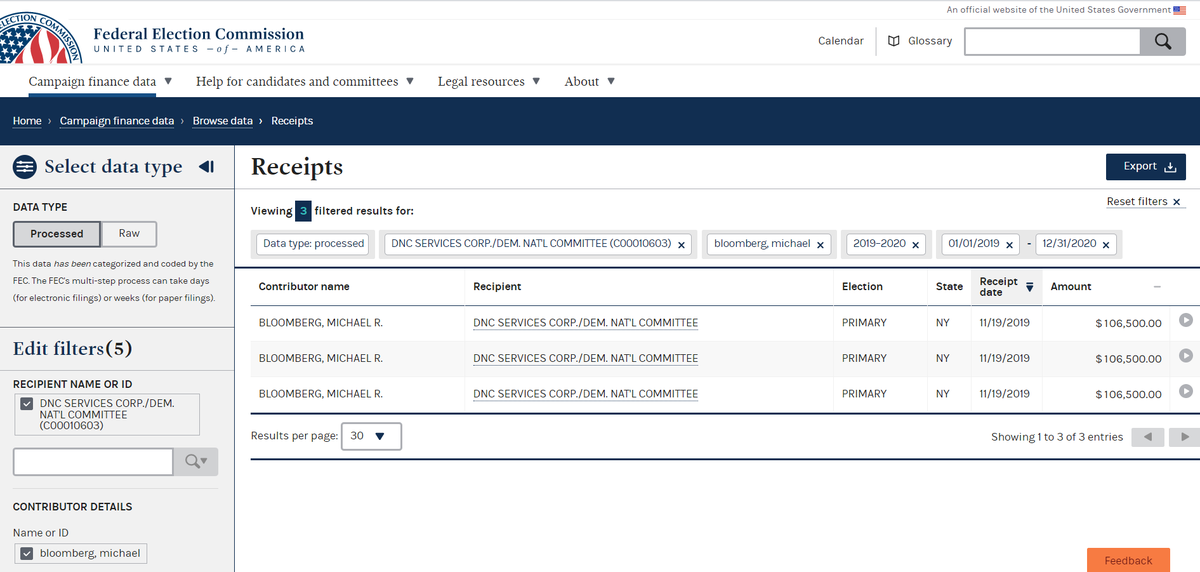Remove the bloomberg, michael filter tag
The height and width of the screenshot is (572, 1200).
coord(821,245)
